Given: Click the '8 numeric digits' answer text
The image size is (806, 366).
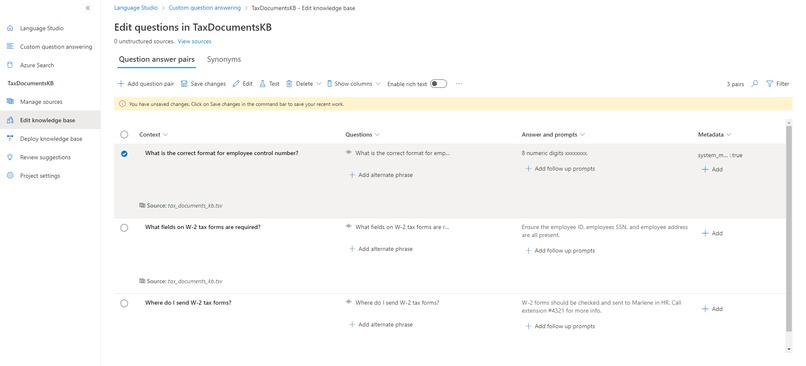Looking at the screenshot, I should [x=555, y=153].
